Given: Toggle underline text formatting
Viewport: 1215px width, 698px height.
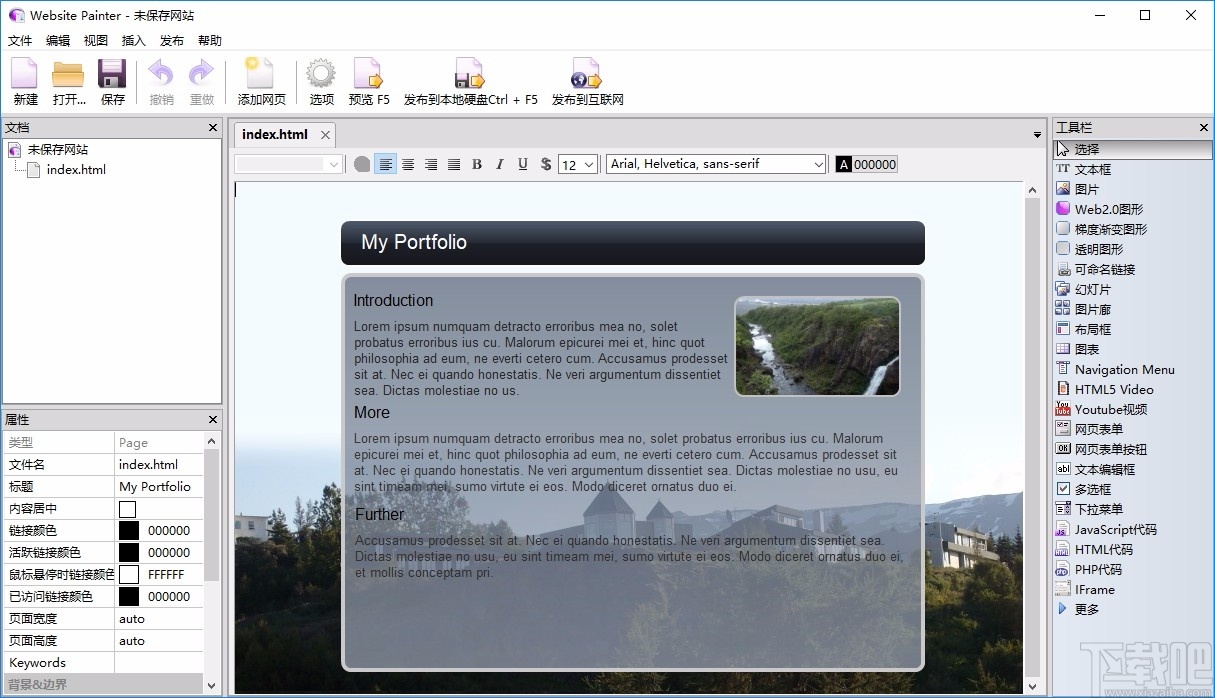Looking at the screenshot, I should coord(522,164).
